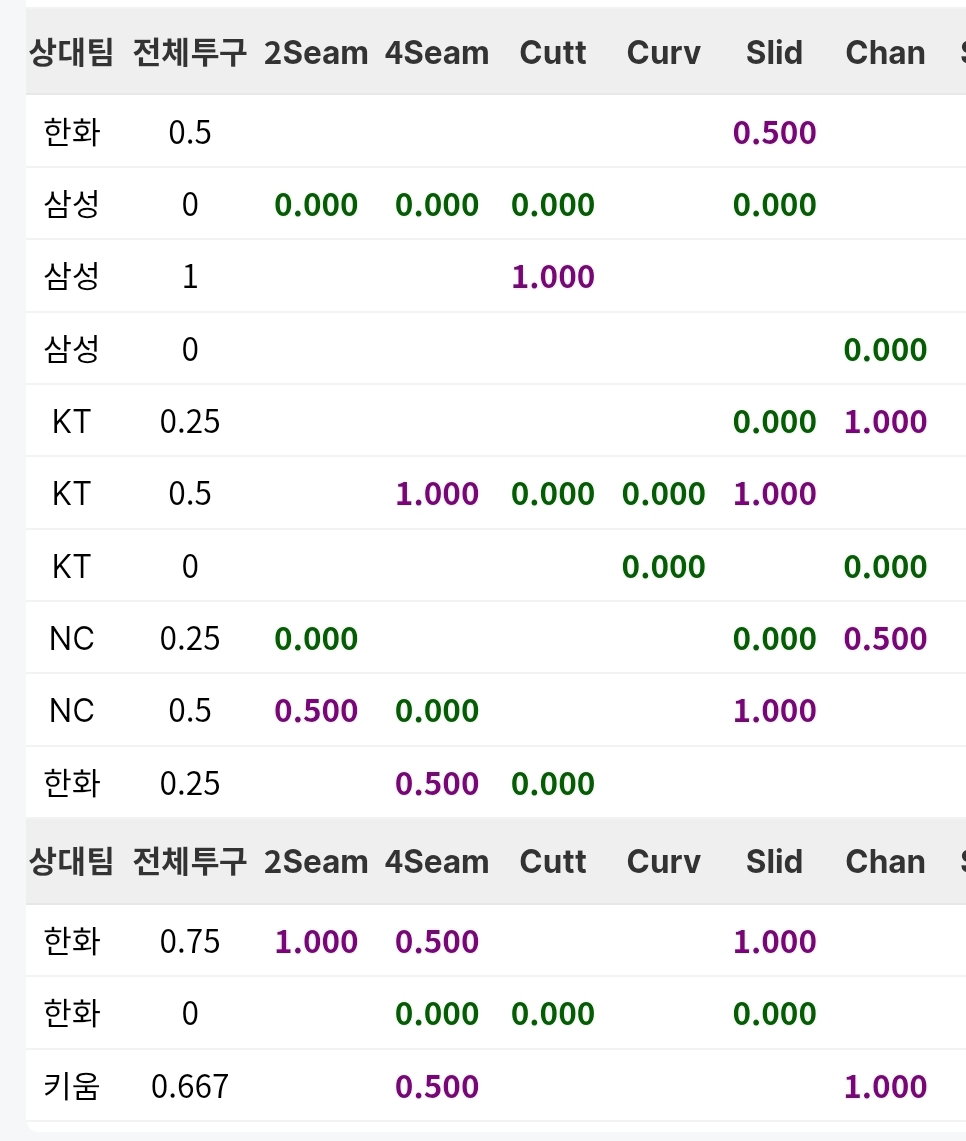Image resolution: width=966 pixels, height=1141 pixels.
Task: Click the KT row with 0.25 전체투구
Action: [496, 421]
